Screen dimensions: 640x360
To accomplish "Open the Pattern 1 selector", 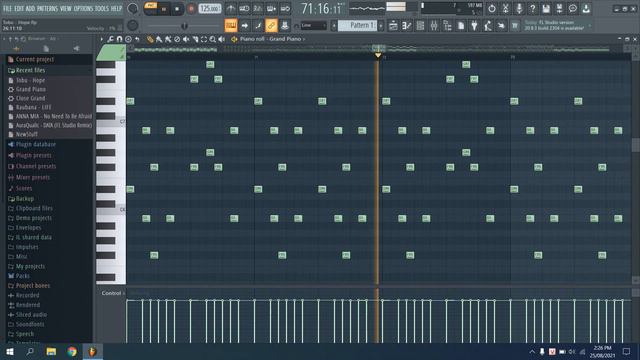I will pos(358,26).
